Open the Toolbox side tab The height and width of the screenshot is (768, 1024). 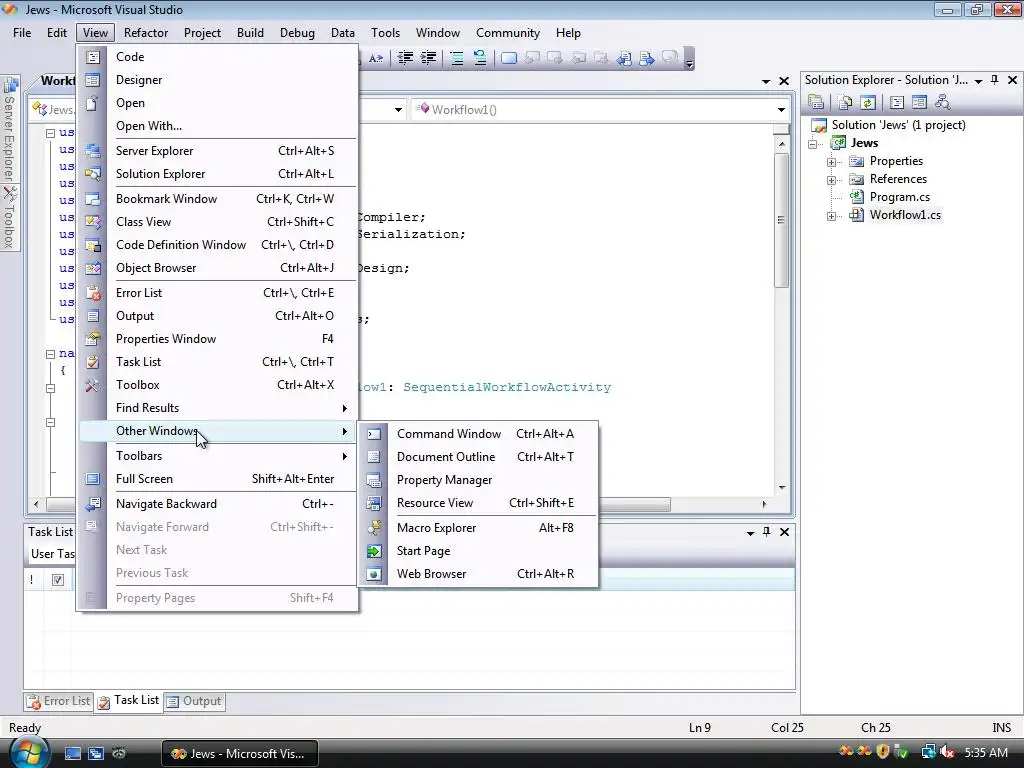[9, 217]
